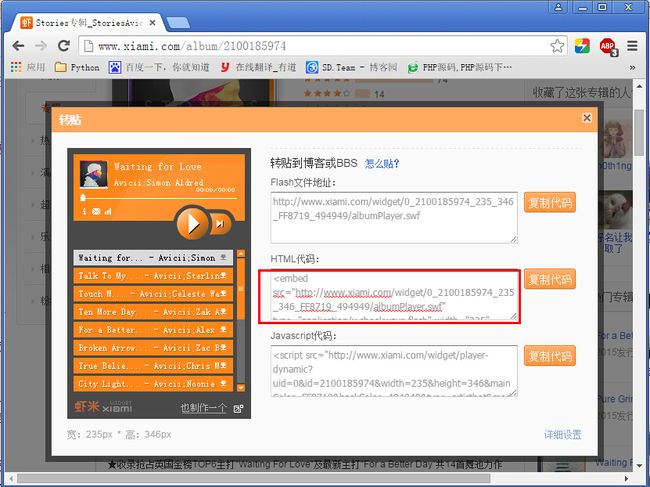650x487 pixels.
Task: Close the 转贴 repost dialog
Action: (587, 118)
